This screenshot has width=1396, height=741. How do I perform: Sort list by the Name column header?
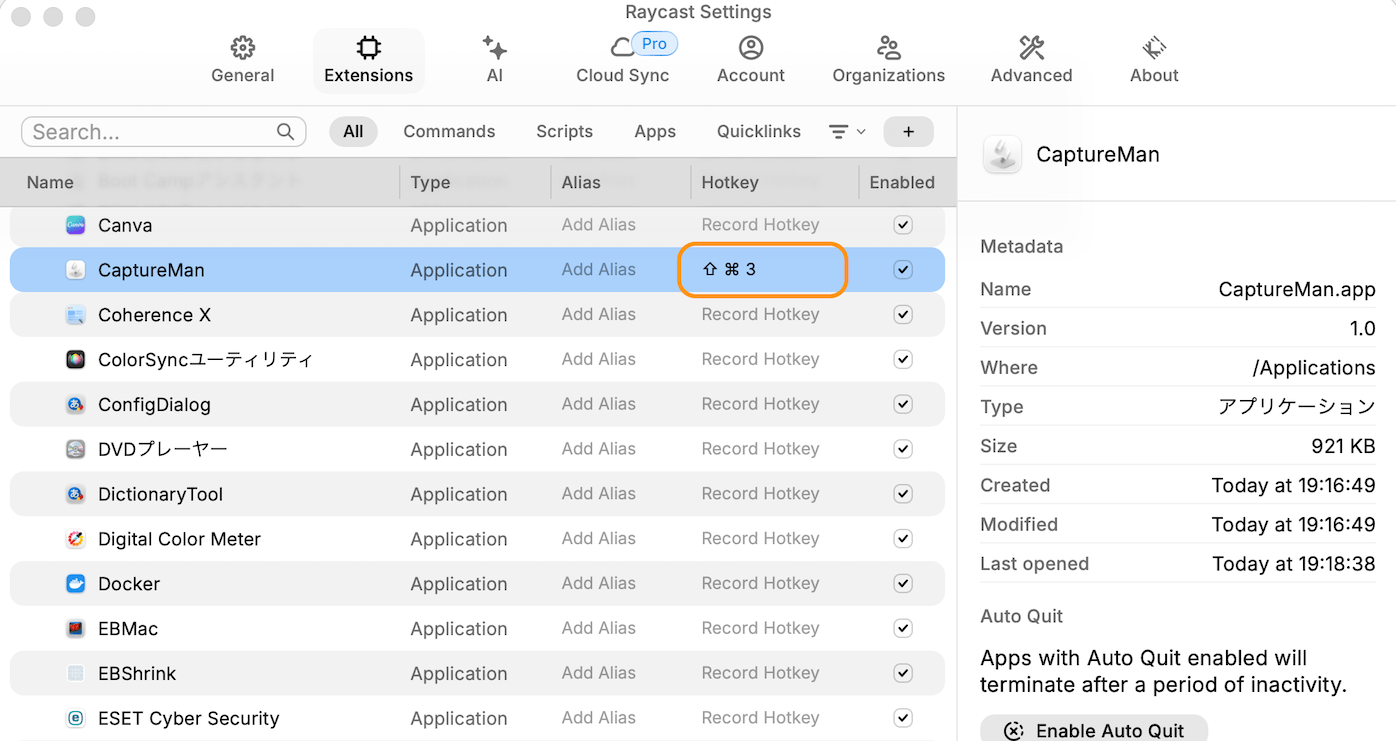click(50, 182)
